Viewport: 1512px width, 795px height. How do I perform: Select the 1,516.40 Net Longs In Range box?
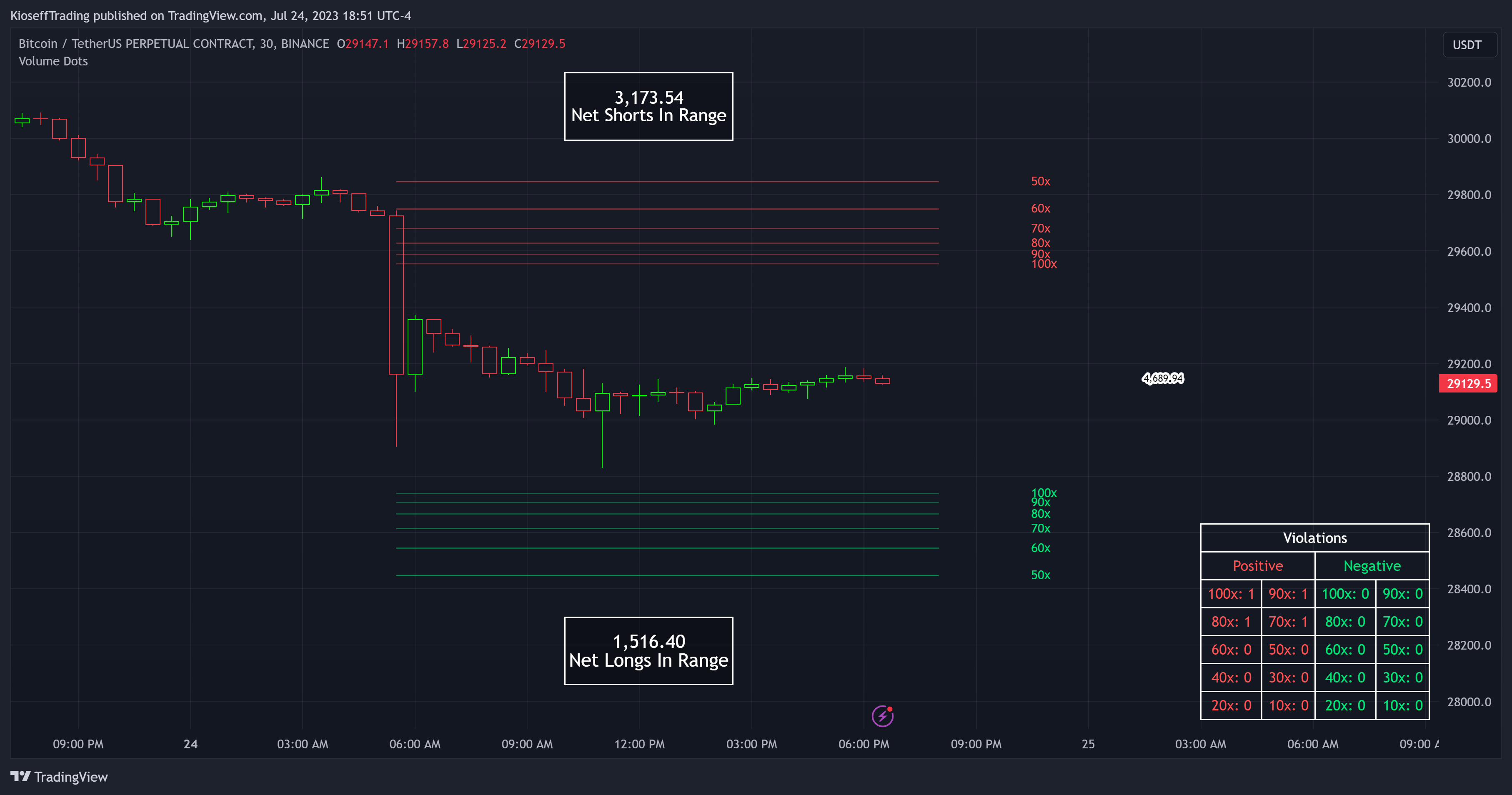[x=648, y=651]
